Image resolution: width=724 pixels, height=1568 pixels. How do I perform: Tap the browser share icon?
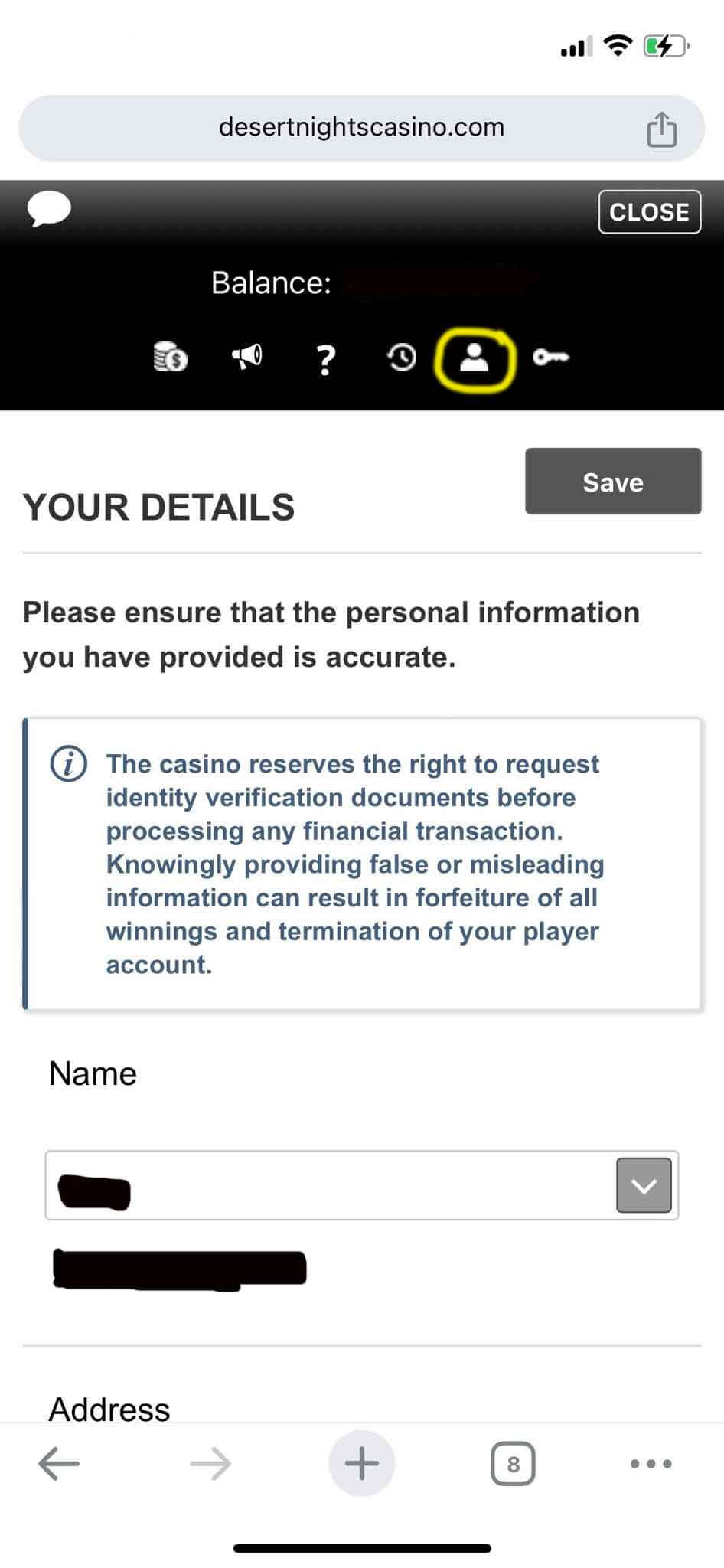pyautogui.click(x=661, y=129)
